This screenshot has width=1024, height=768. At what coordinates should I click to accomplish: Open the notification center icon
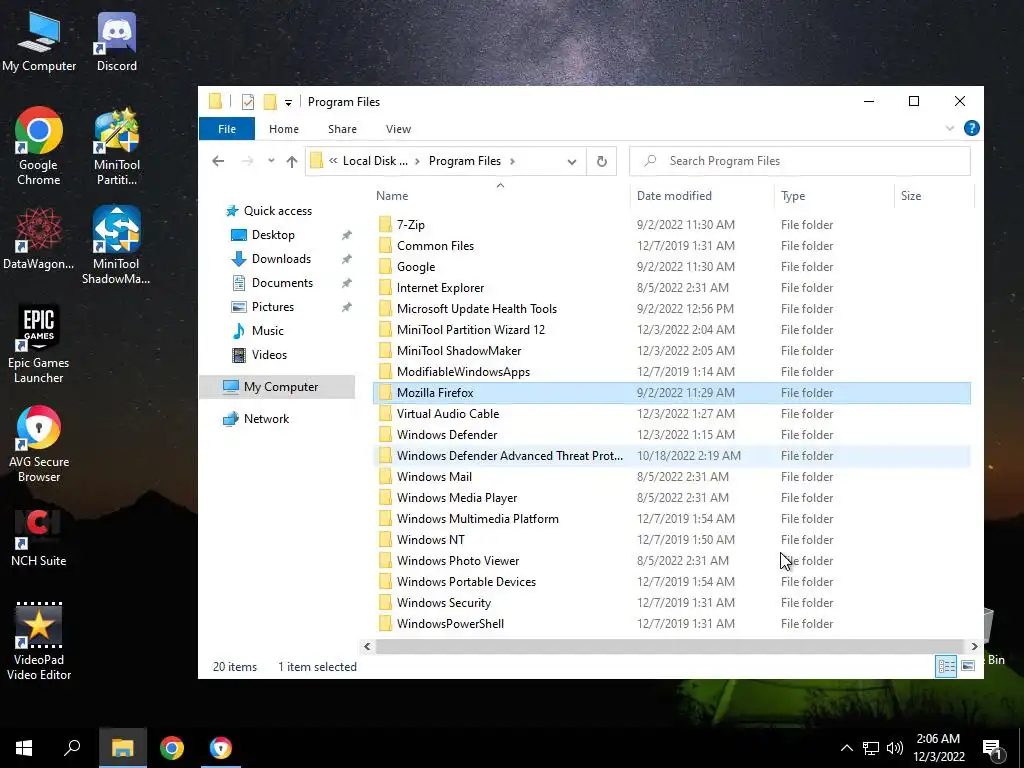coord(992,748)
